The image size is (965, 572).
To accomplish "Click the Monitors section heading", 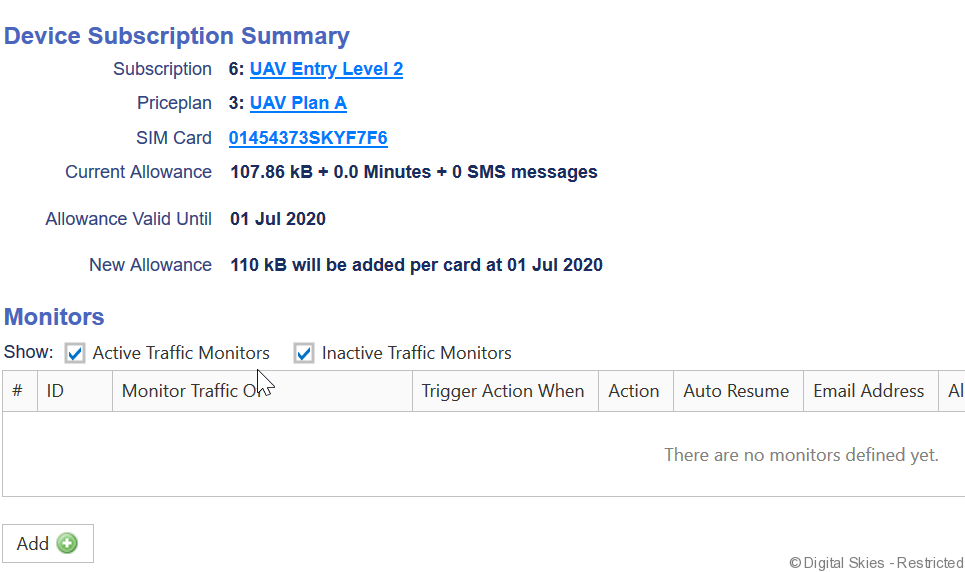I will [x=54, y=317].
